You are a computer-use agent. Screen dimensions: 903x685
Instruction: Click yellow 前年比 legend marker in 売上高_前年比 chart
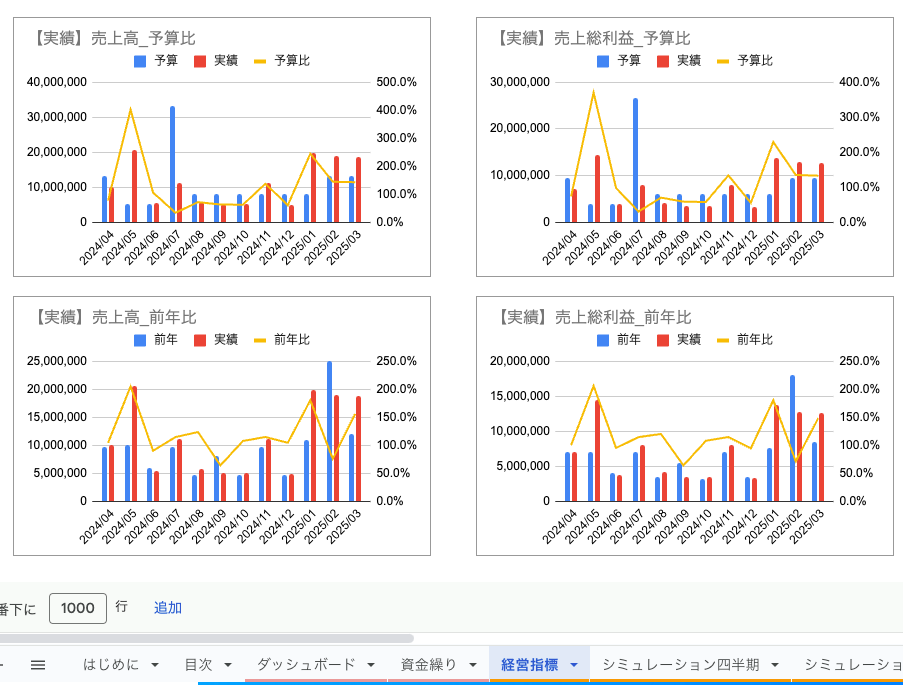point(260,340)
